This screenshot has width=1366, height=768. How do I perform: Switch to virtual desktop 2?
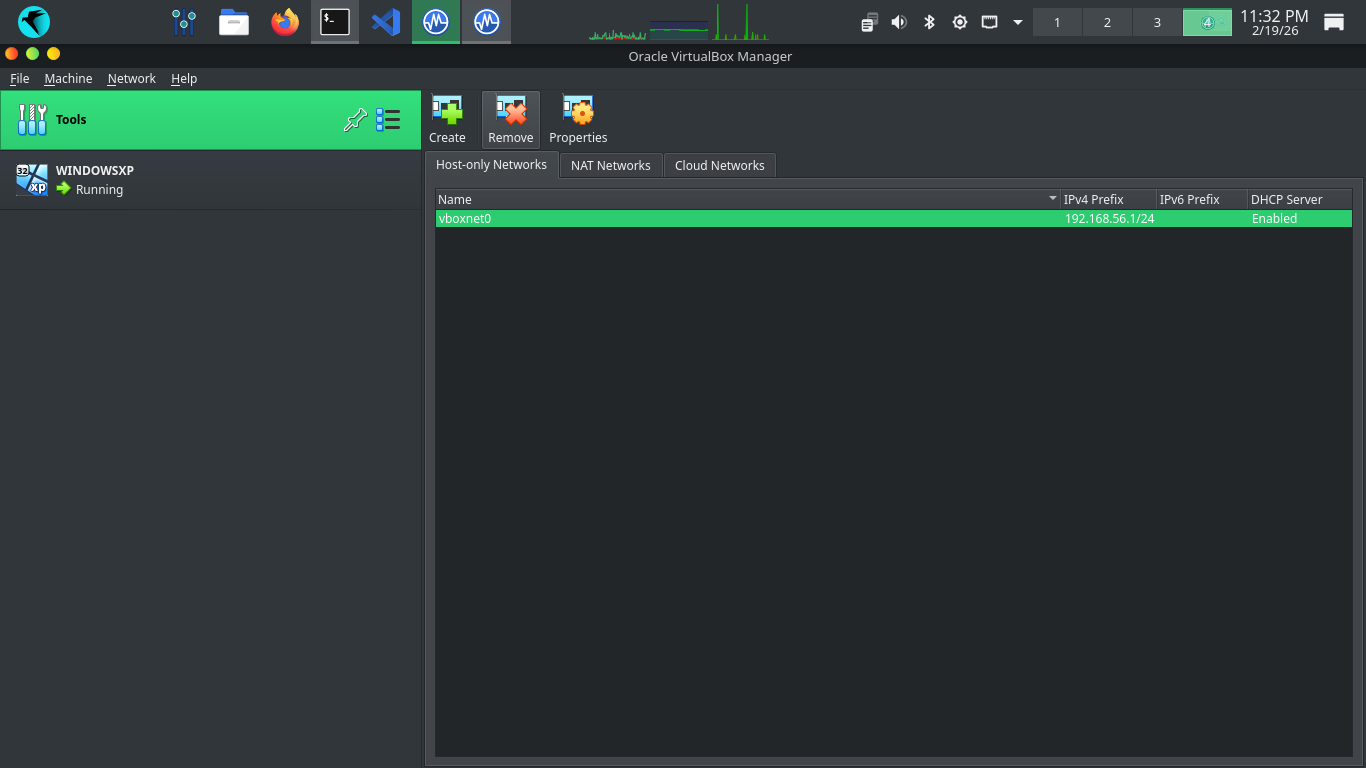[x=1107, y=22]
